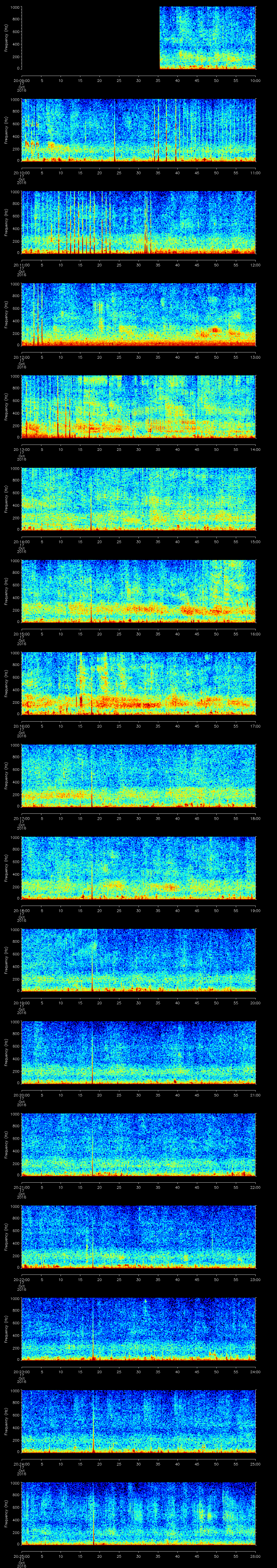Select the spectrogram panel starting at 20:11:00
Viewport: 277px width, 1568px height.
[139, 222]
